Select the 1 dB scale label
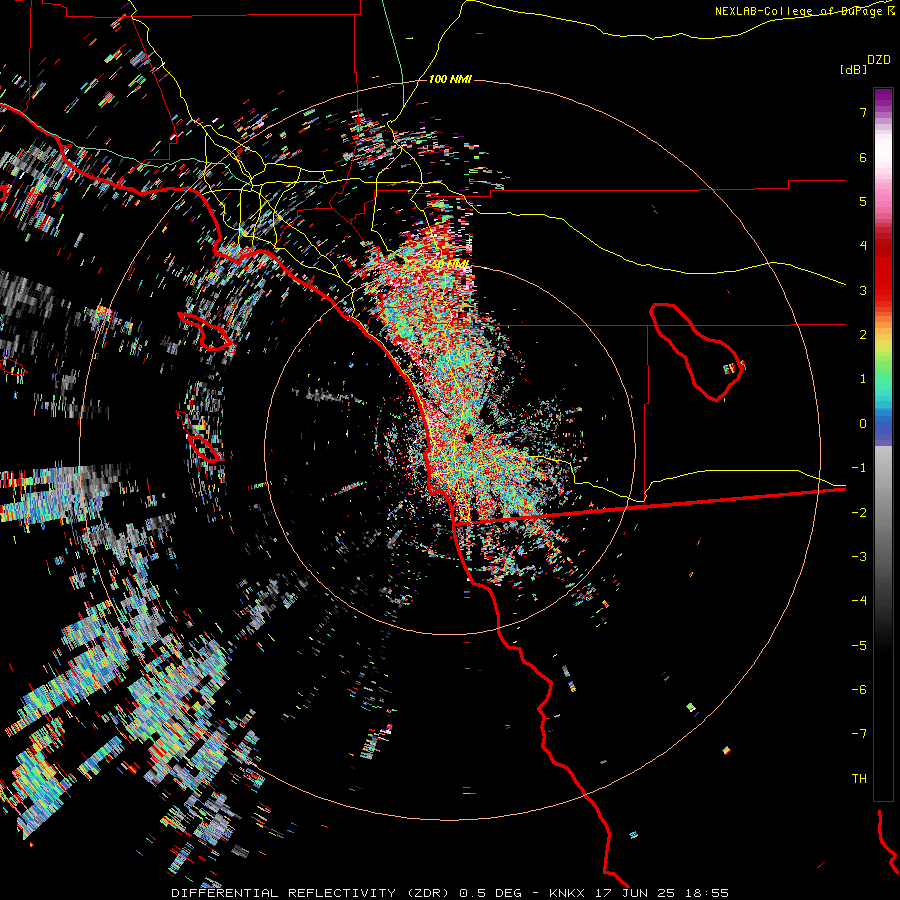900x900 pixels. click(863, 379)
